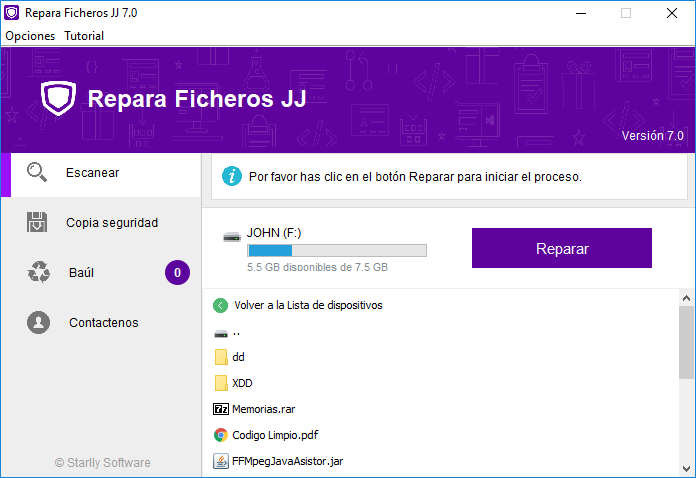Click the green back arrow icon
696x478 pixels.
click(x=220, y=305)
